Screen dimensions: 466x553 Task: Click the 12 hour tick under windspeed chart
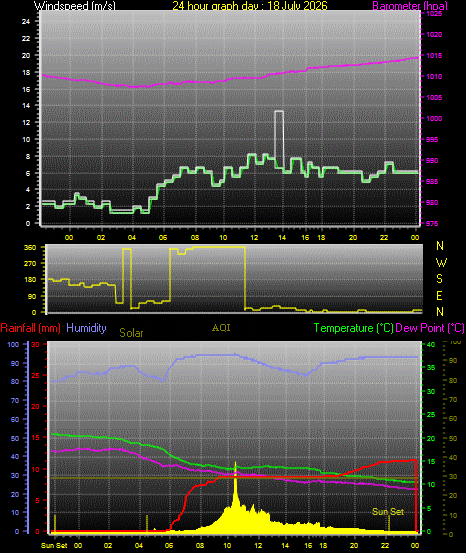point(254,238)
